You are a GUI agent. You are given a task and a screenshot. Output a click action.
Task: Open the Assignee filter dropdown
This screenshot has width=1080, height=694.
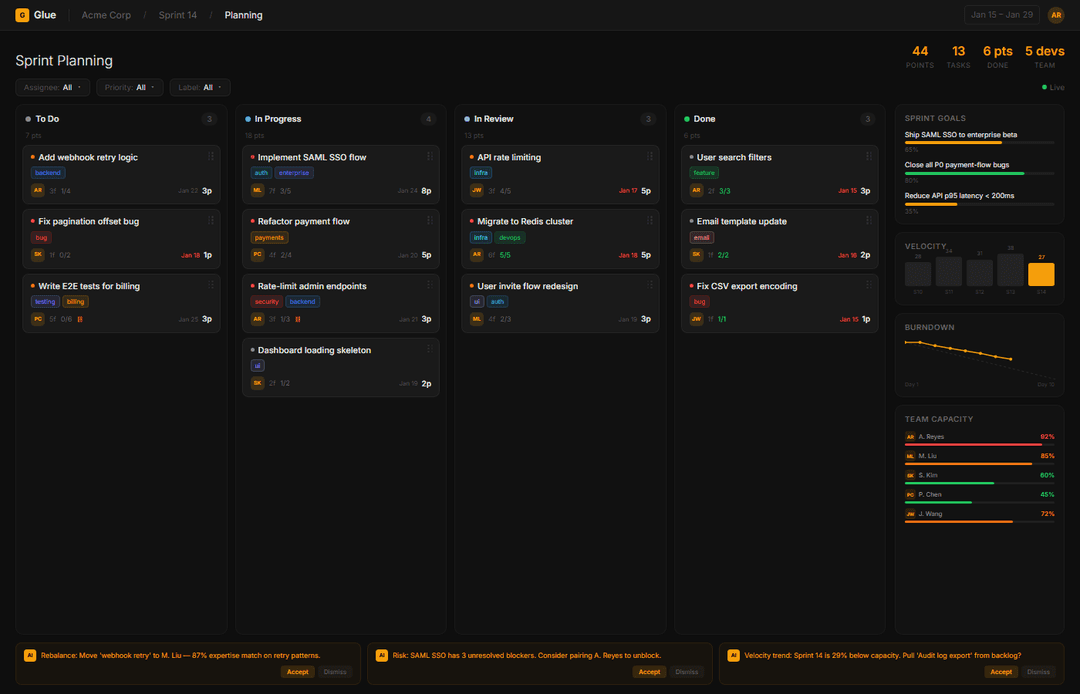coord(52,87)
